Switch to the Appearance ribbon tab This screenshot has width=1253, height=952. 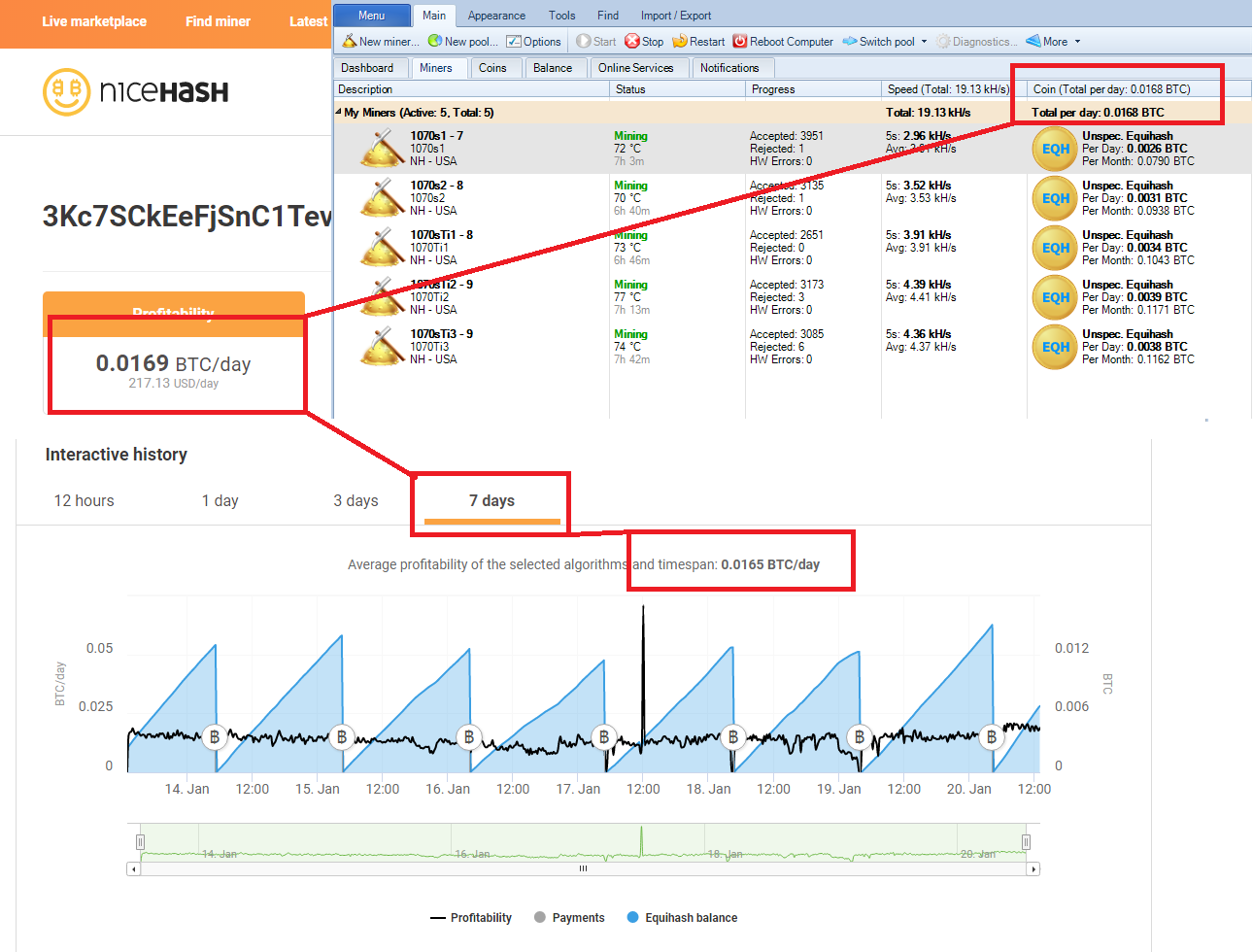[496, 16]
